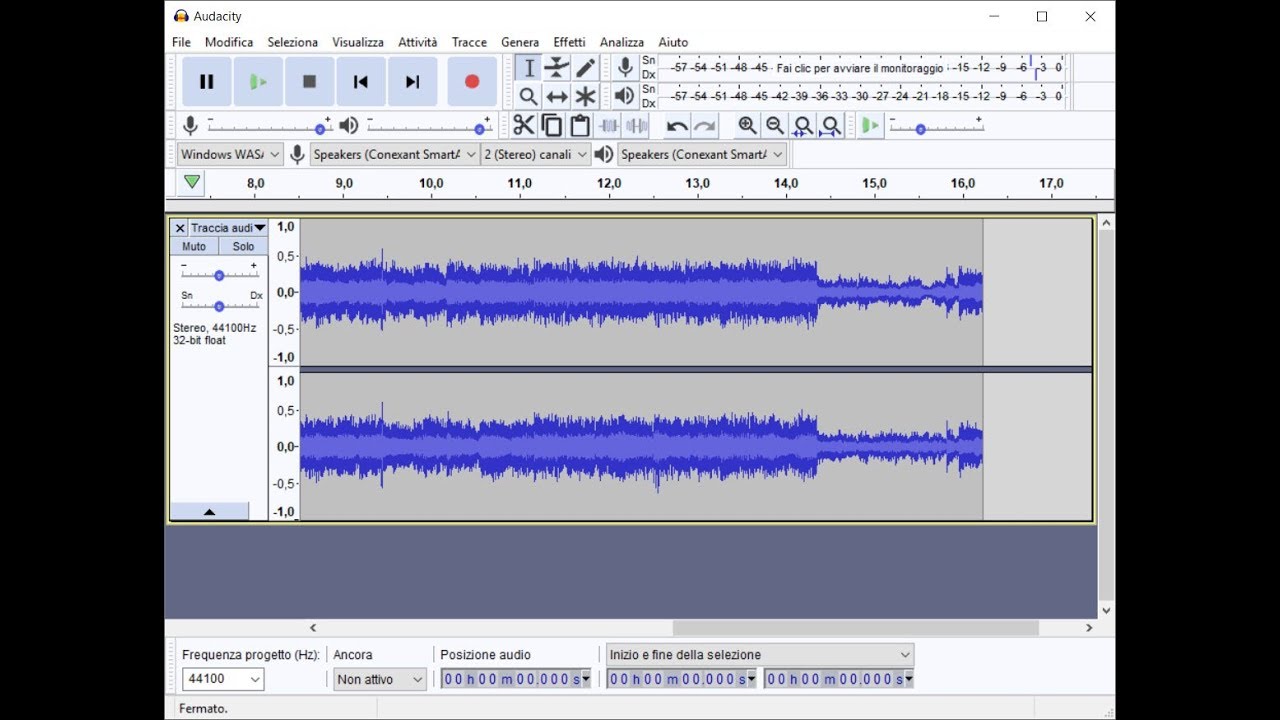Click the green timeline playhead triangle

192,182
